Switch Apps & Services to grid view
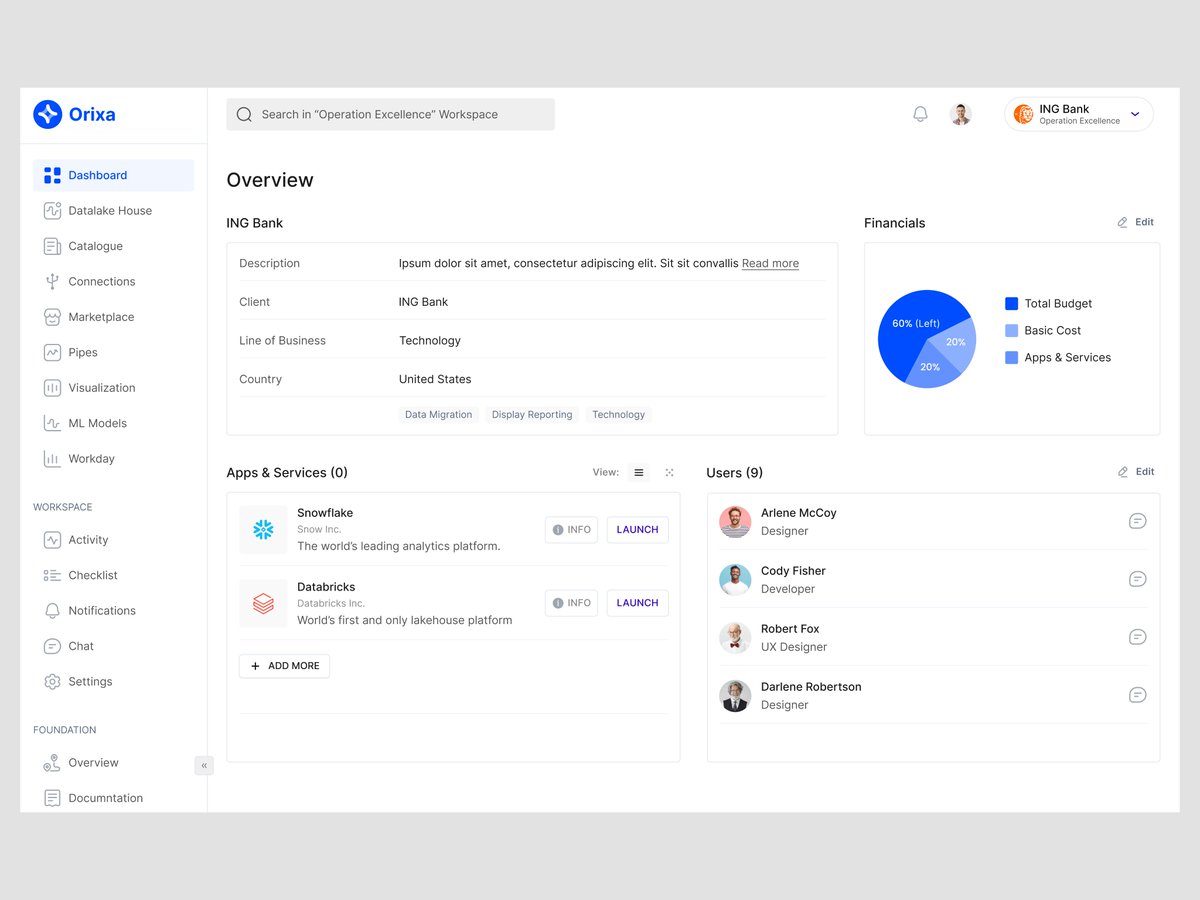Image resolution: width=1200 pixels, height=900 pixels. tap(669, 473)
